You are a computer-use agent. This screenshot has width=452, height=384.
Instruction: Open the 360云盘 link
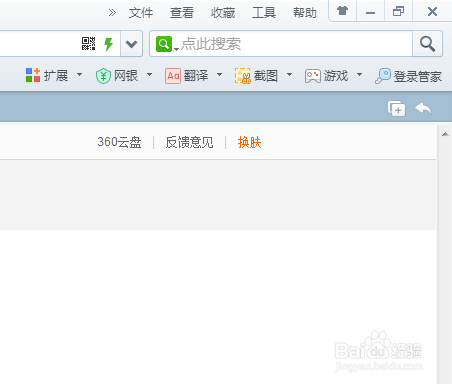click(119, 142)
